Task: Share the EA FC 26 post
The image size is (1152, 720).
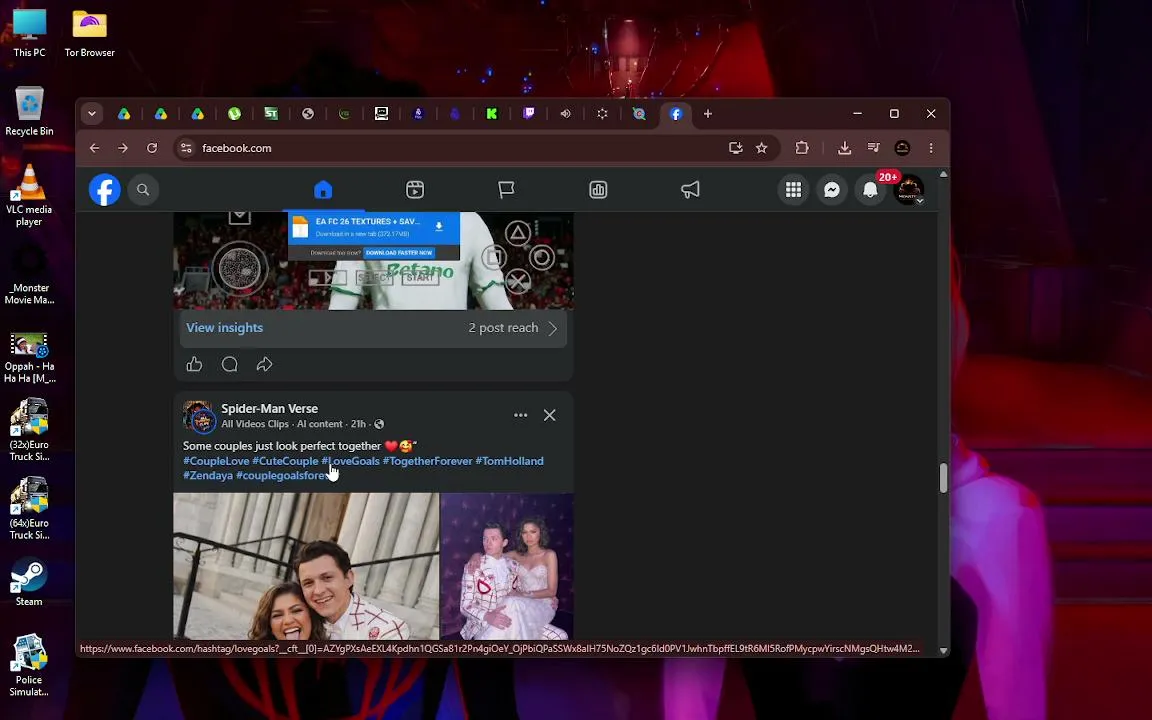Action: (x=264, y=364)
